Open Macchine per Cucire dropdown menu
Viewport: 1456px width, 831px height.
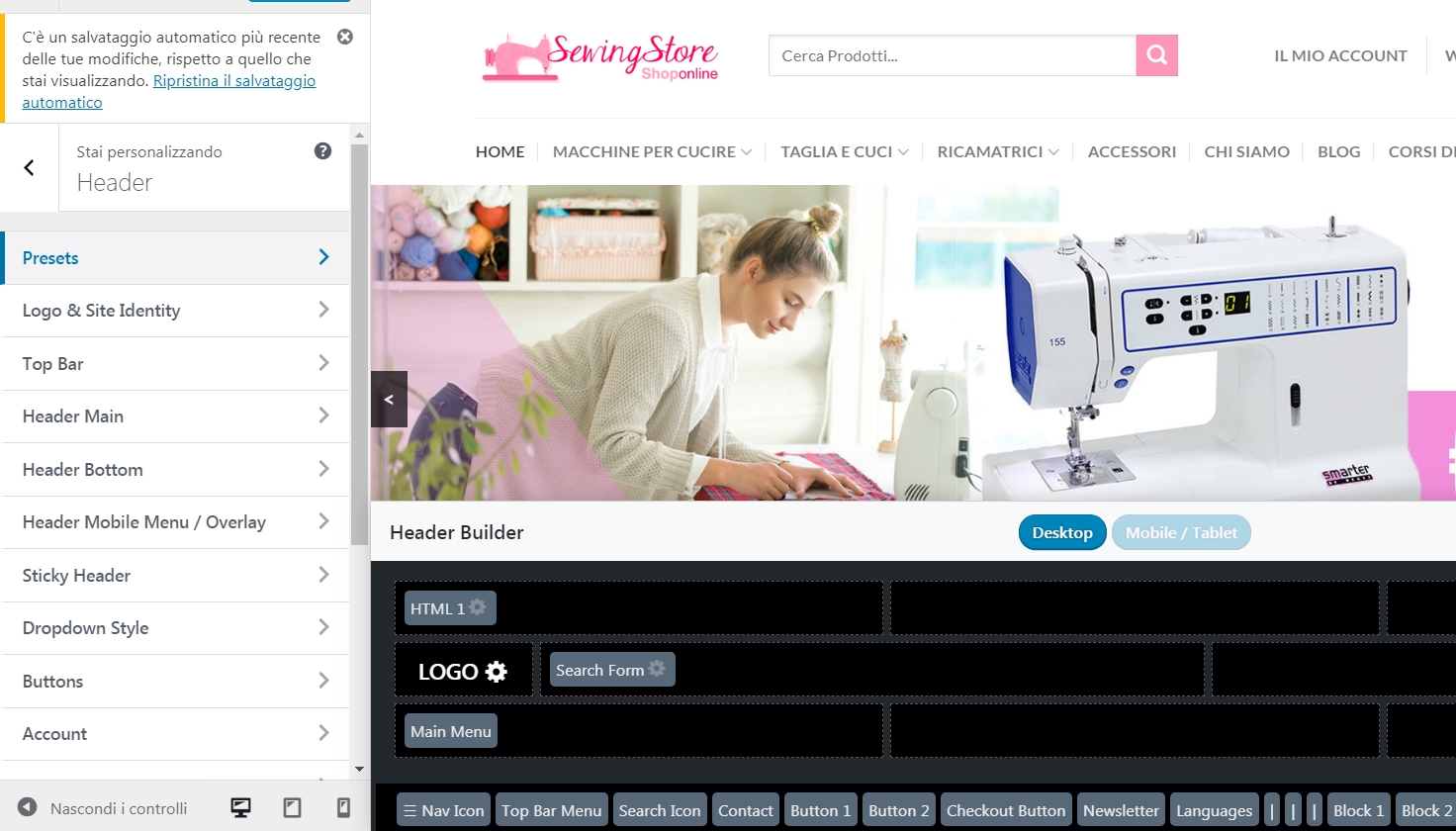[652, 151]
